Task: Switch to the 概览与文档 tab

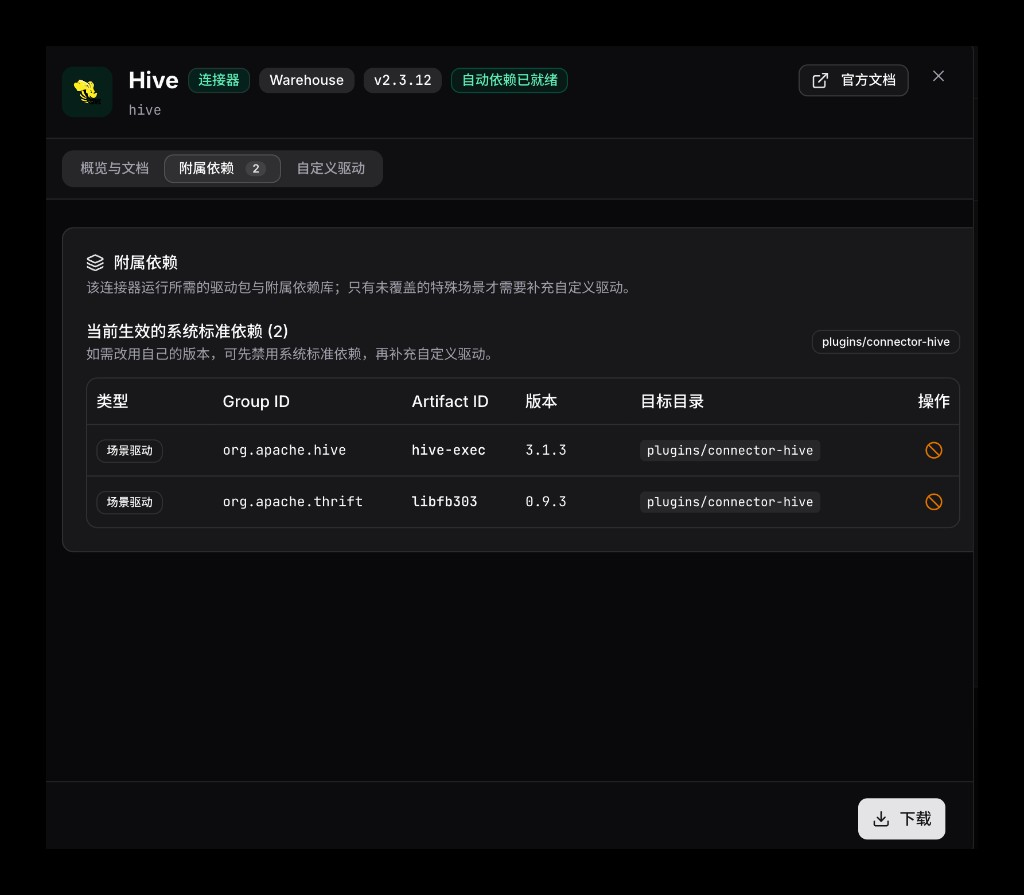Action: tap(114, 169)
